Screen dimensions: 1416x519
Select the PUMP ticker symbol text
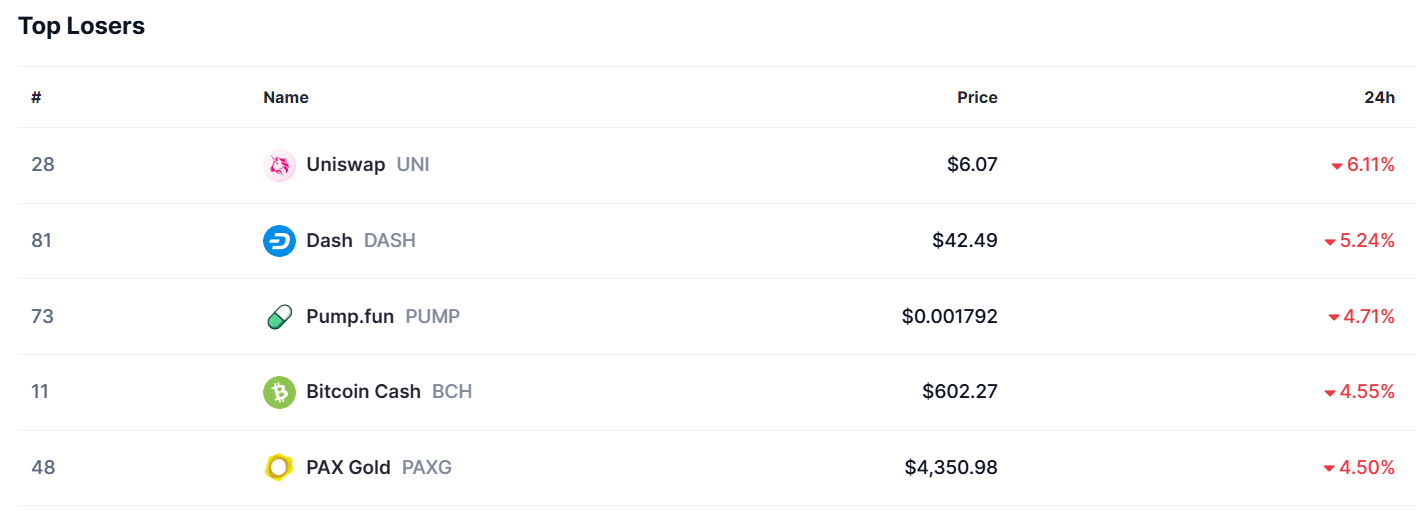[x=432, y=317]
